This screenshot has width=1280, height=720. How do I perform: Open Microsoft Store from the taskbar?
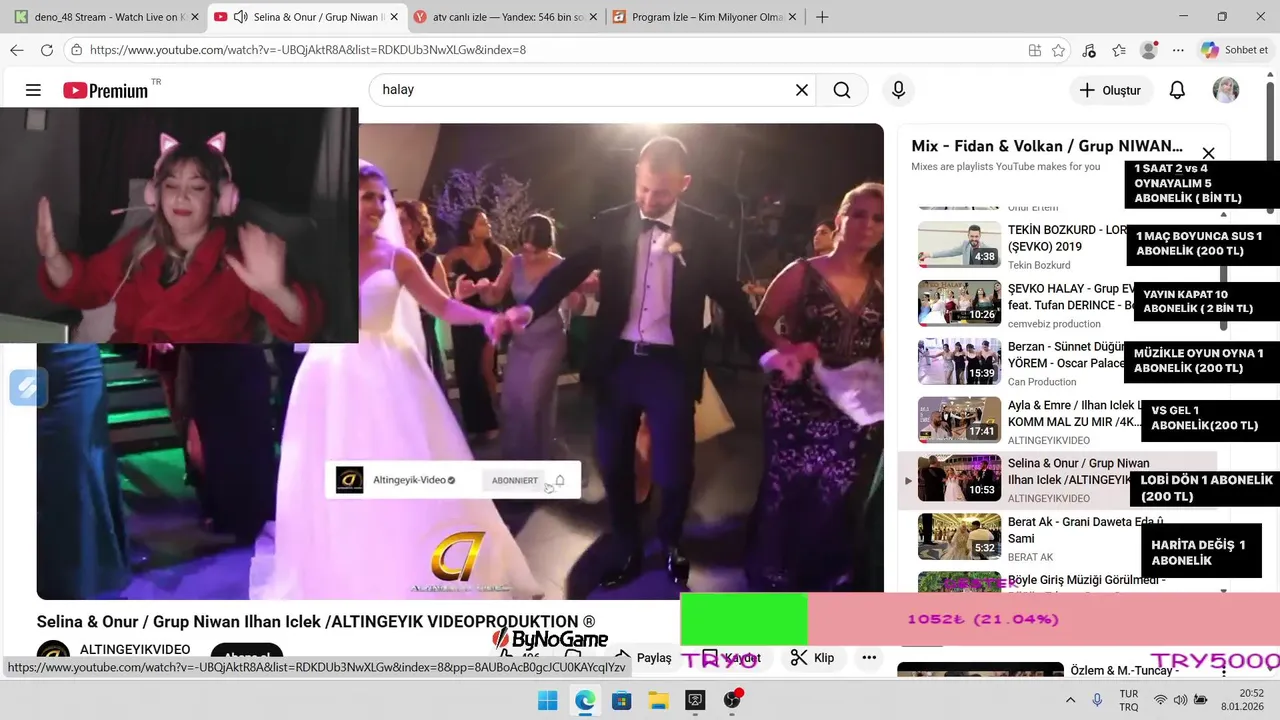(621, 700)
